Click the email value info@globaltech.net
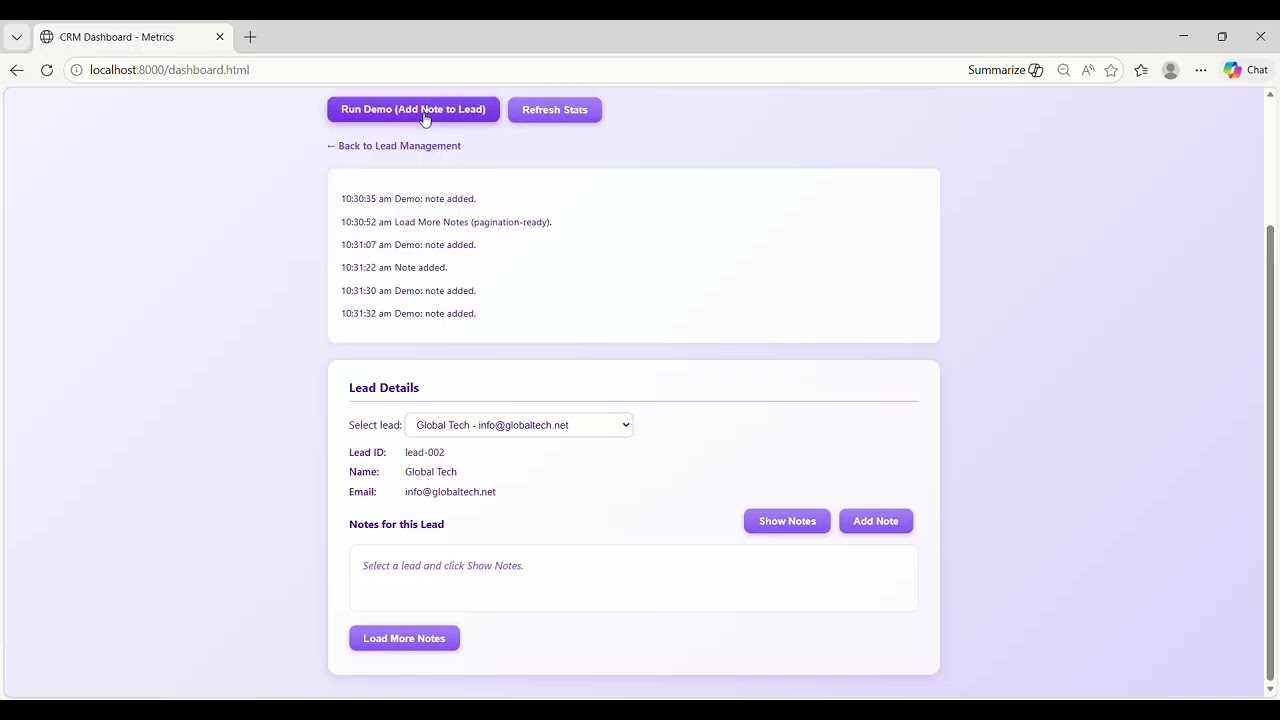The height and width of the screenshot is (720, 1280). click(x=450, y=492)
